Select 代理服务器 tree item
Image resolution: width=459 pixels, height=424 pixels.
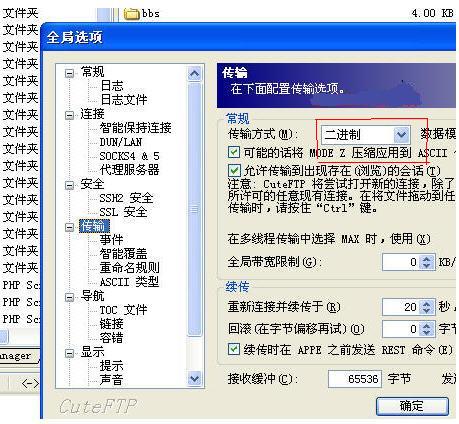[x=129, y=169]
